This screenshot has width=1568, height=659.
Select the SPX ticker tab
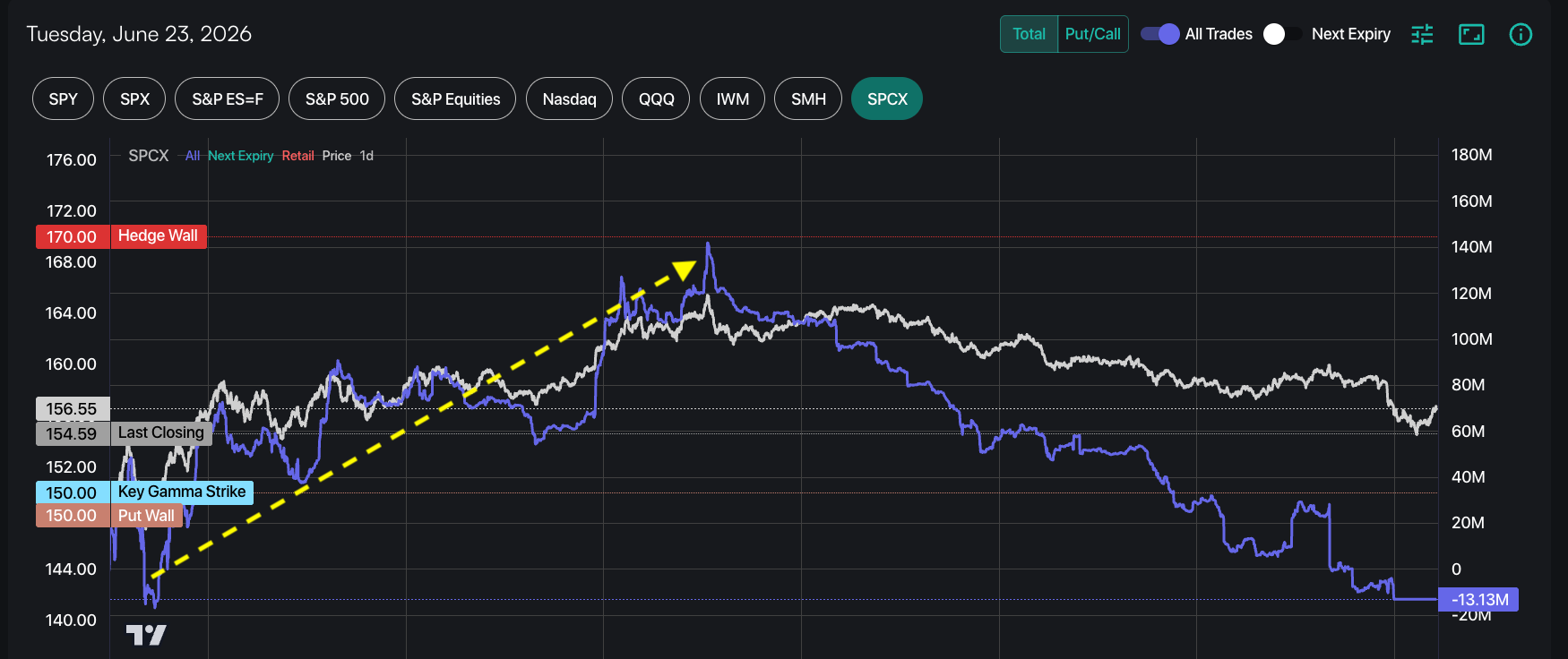pyautogui.click(x=134, y=98)
